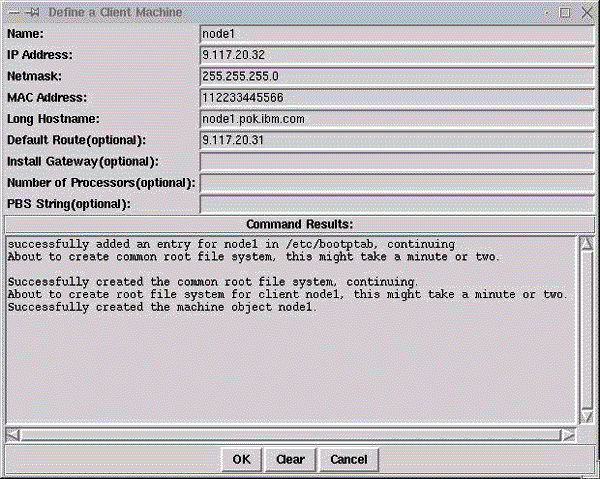Click the pin icon in title bar
600x479 pixels.
click(30, 12)
